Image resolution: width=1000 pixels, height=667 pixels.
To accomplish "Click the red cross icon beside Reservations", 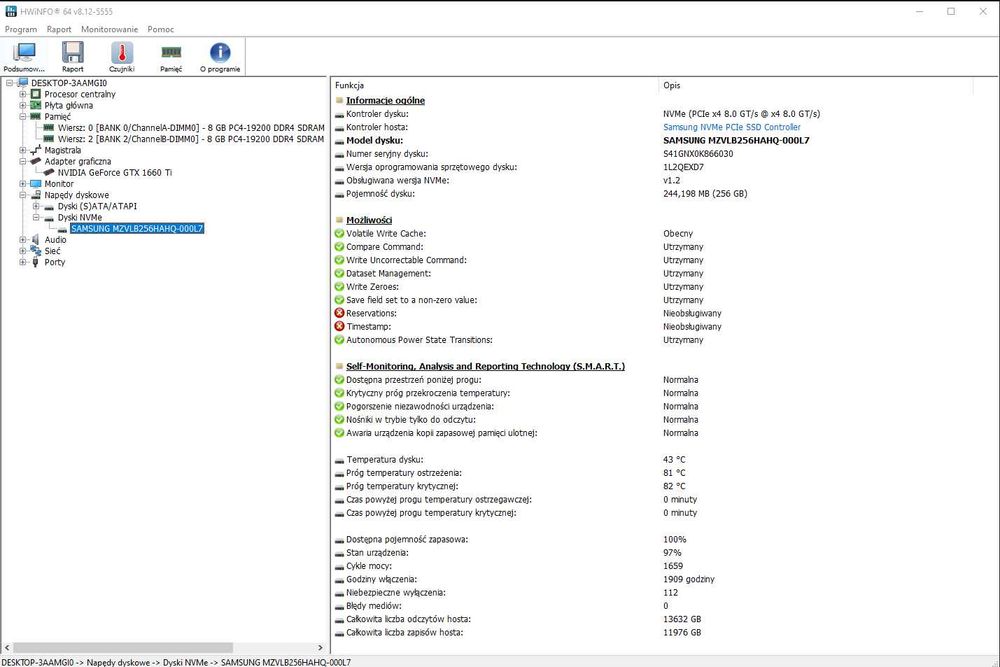I will click(339, 313).
